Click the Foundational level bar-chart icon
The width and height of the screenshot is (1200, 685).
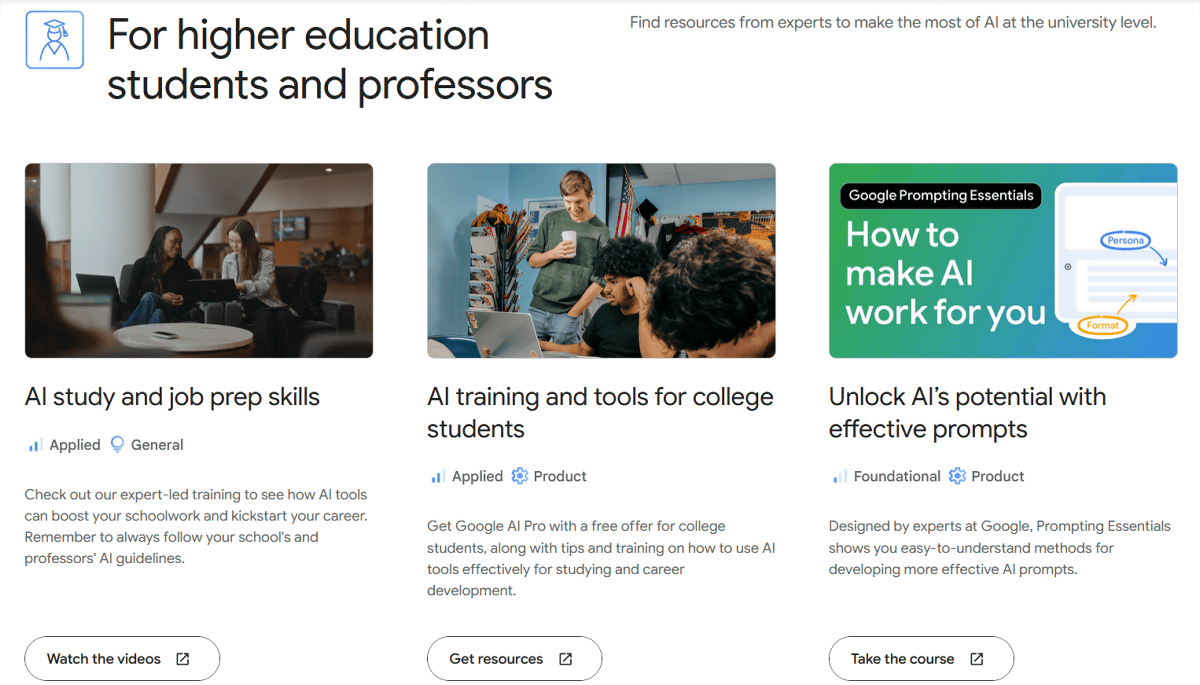click(x=839, y=476)
